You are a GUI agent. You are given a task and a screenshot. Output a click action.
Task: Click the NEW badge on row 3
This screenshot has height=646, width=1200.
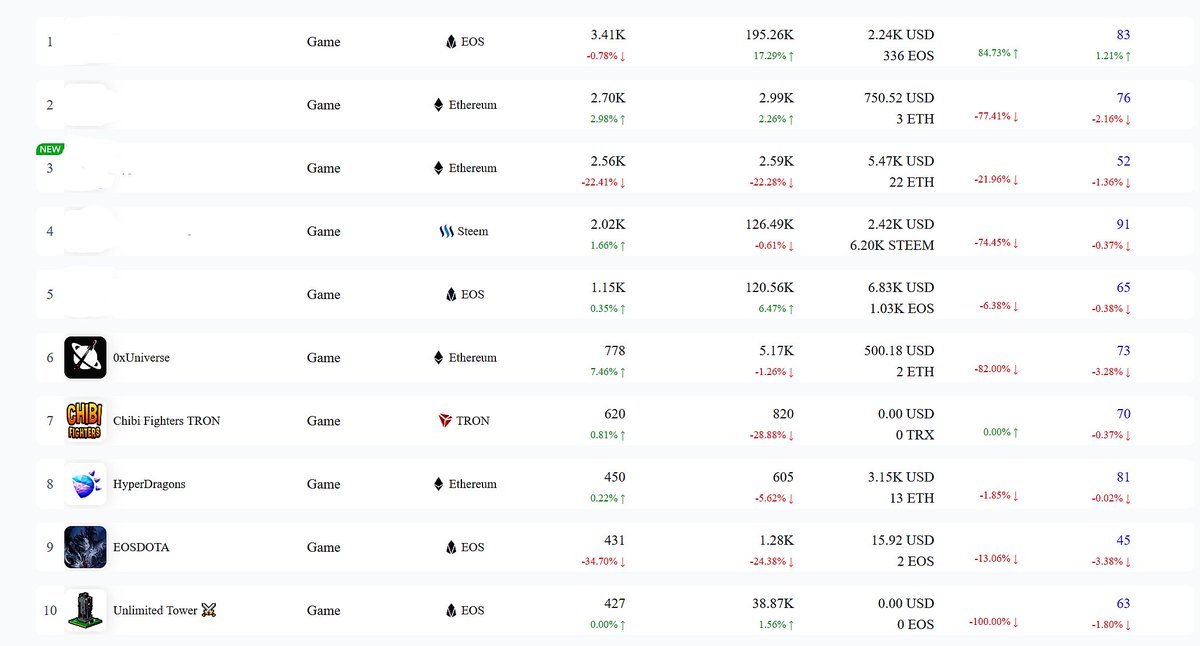tap(50, 149)
